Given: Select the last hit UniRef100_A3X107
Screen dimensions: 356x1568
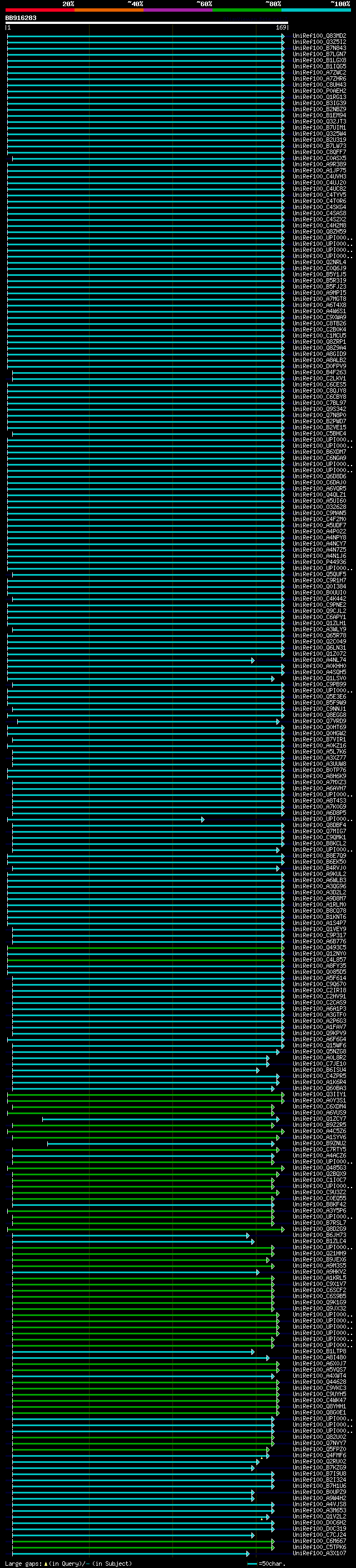Looking at the screenshot, I should tap(319, 1553).
